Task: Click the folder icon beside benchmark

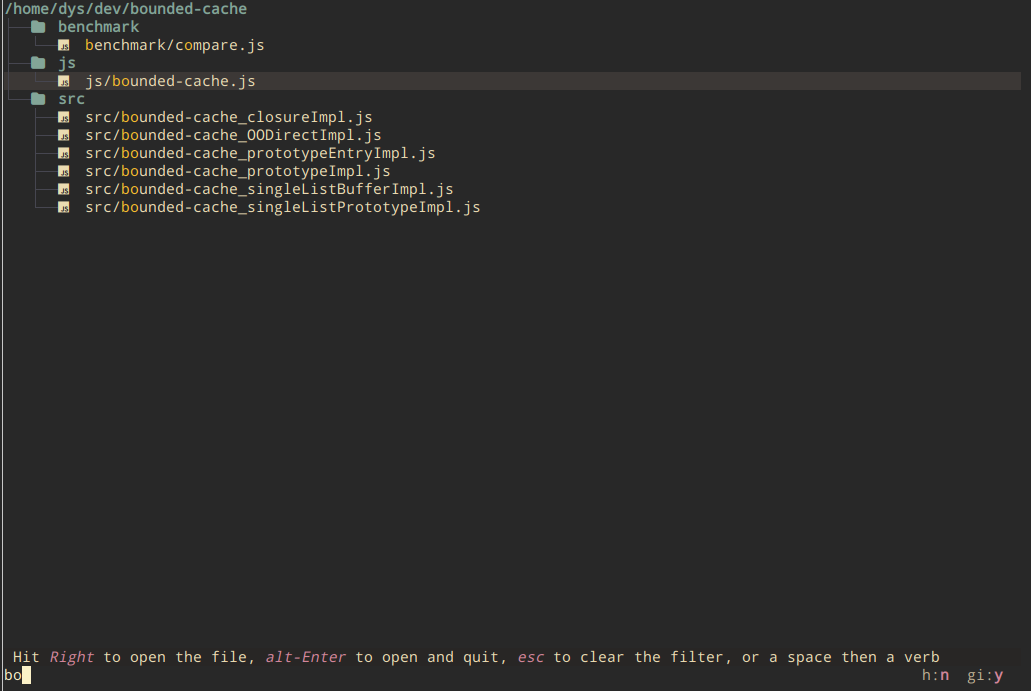Action: [x=37, y=26]
